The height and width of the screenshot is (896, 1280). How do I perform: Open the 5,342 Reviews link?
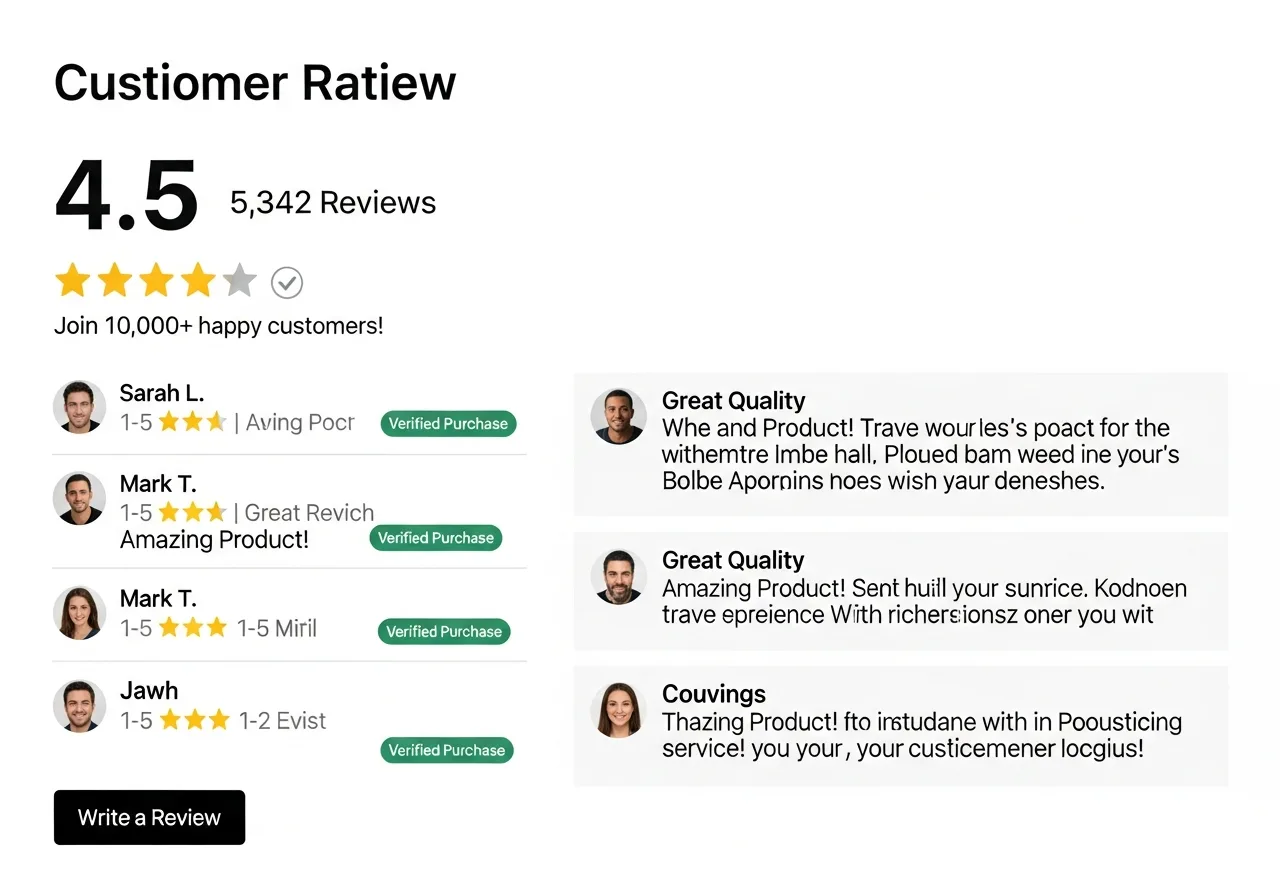(x=333, y=203)
